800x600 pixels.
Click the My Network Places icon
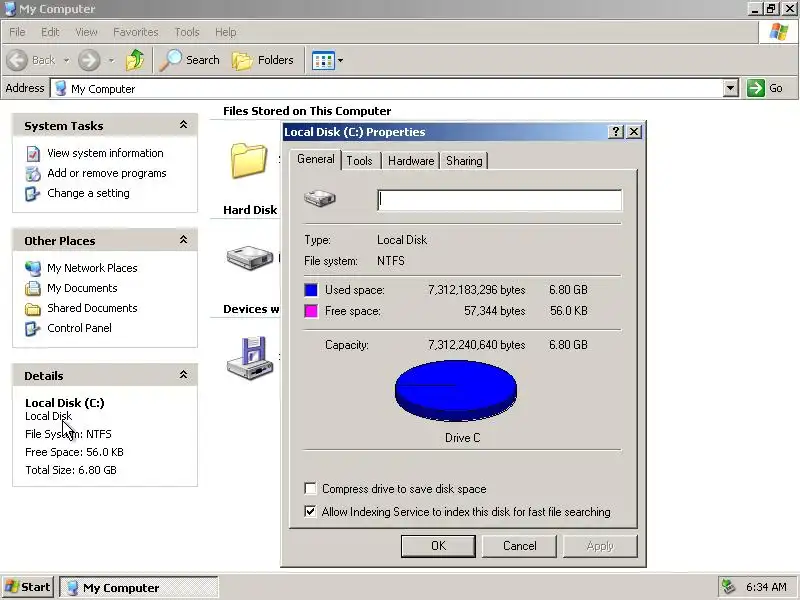(33, 268)
